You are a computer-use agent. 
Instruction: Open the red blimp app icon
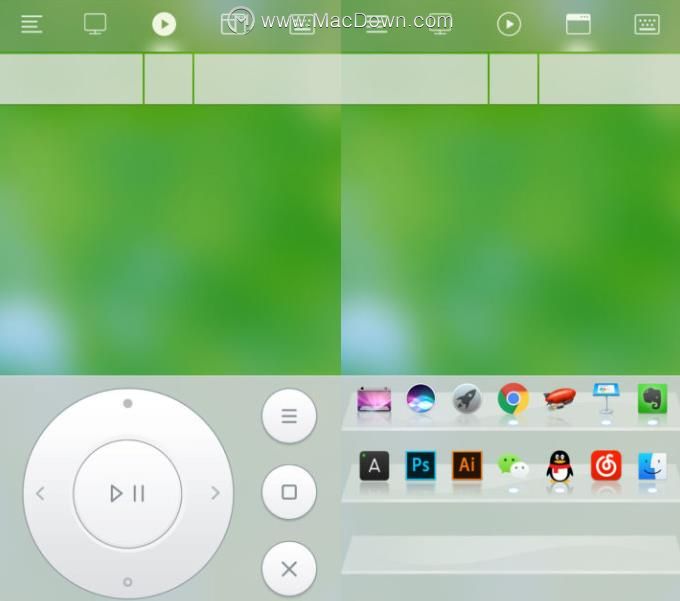[x=560, y=398]
